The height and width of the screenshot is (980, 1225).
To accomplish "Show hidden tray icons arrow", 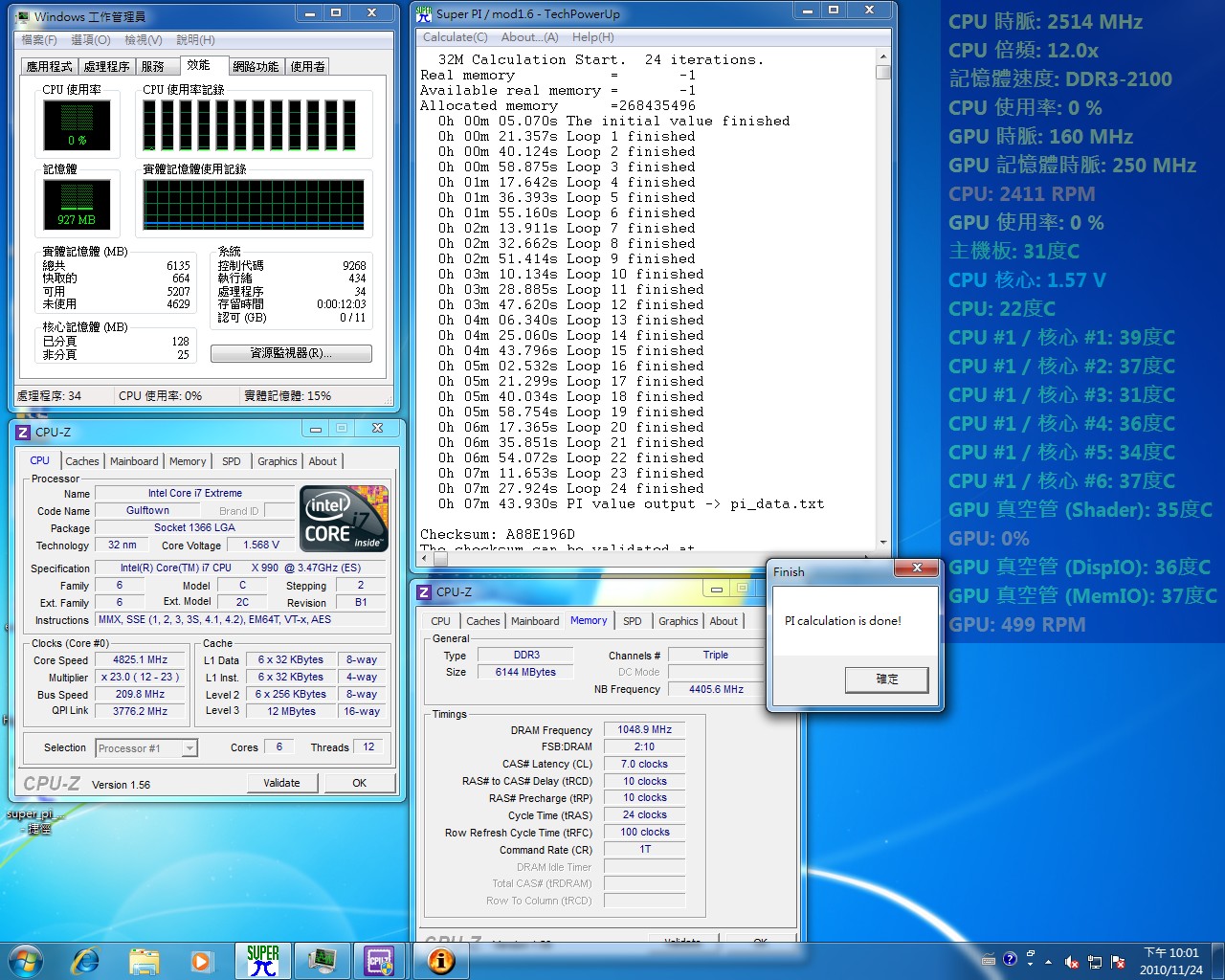I will pyautogui.click(x=1049, y=962).
